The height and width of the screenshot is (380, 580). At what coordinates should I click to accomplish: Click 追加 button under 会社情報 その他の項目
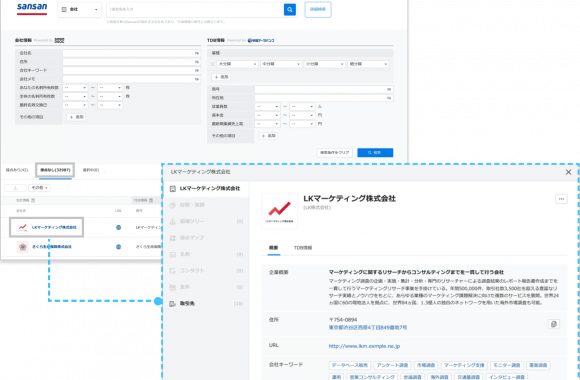(76, 117)
